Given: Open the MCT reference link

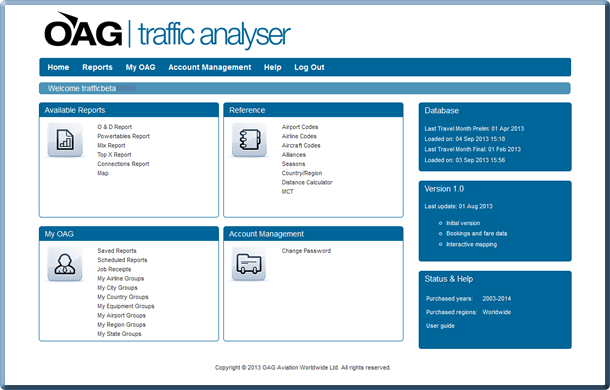Looking at the screenshot, I should (287, 191).
